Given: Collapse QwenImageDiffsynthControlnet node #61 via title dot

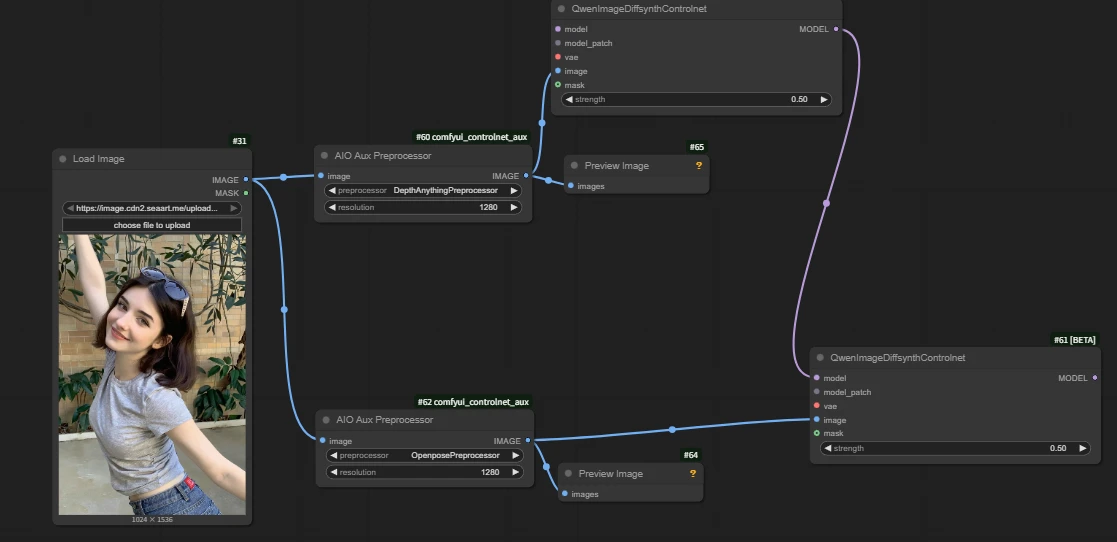Looking at the screenshot, I should [x=820, y=358].
